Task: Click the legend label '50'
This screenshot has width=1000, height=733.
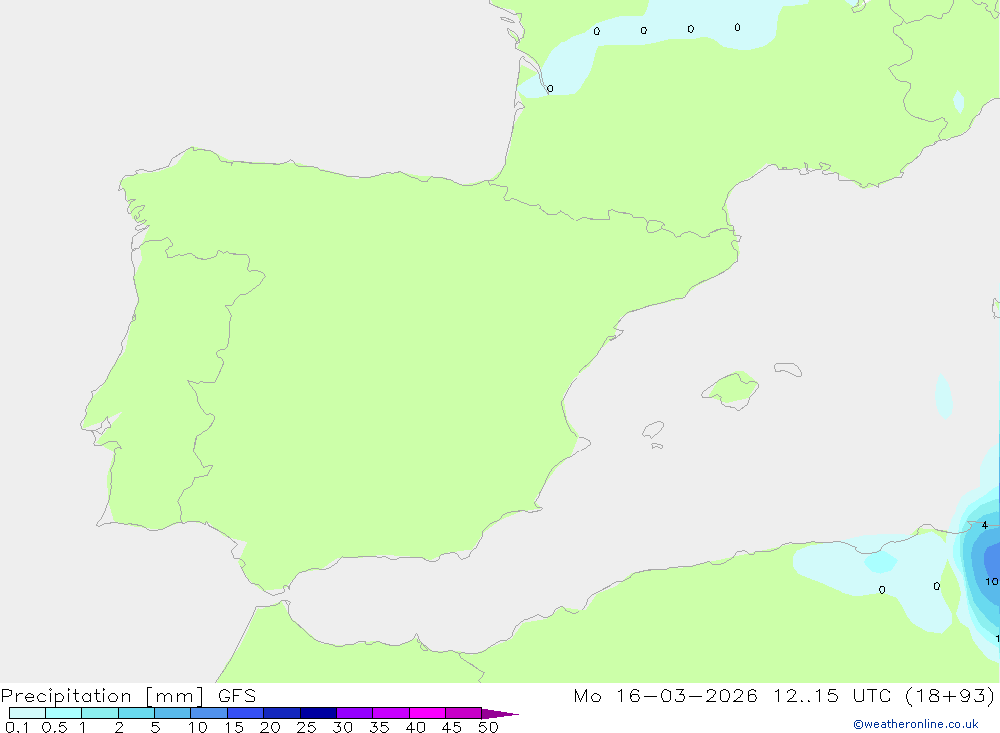Action: coord(488,727)
